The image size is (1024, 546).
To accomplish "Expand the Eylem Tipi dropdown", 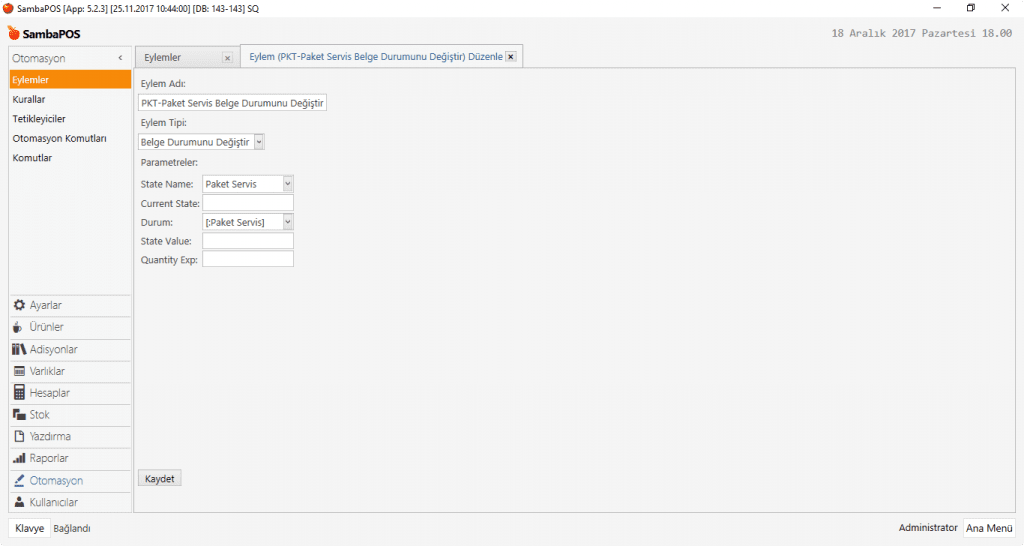I will (x=259, y=142).
